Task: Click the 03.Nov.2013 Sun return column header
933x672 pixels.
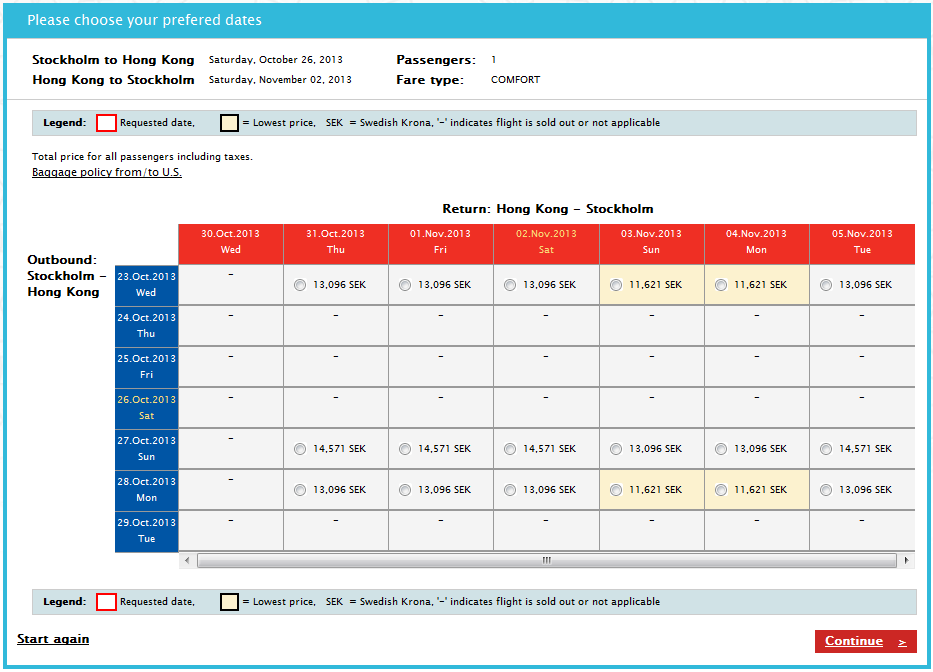Action: coord(651,242)
